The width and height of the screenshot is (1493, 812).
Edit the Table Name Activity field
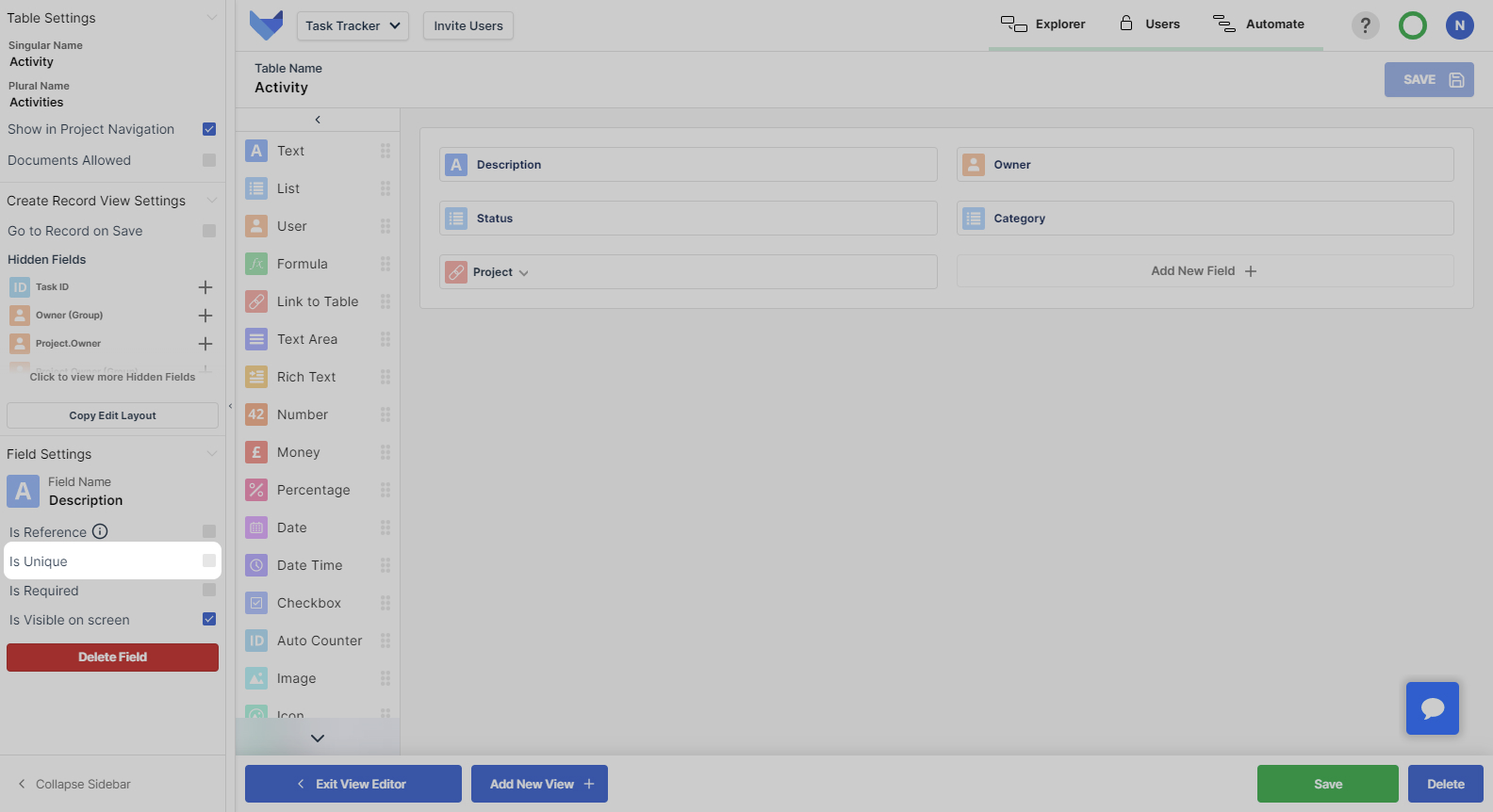(x=282, y=88)
